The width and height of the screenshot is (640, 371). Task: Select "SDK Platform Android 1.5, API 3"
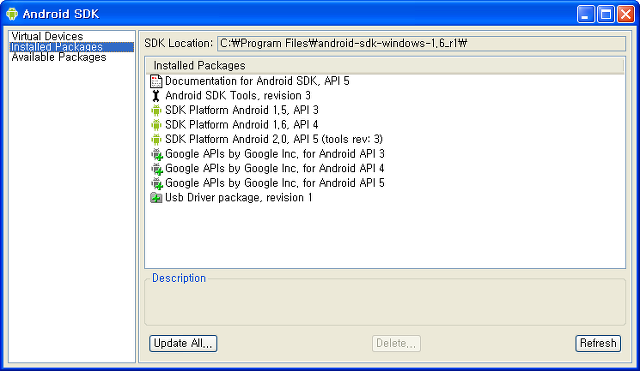coord(242,110)
